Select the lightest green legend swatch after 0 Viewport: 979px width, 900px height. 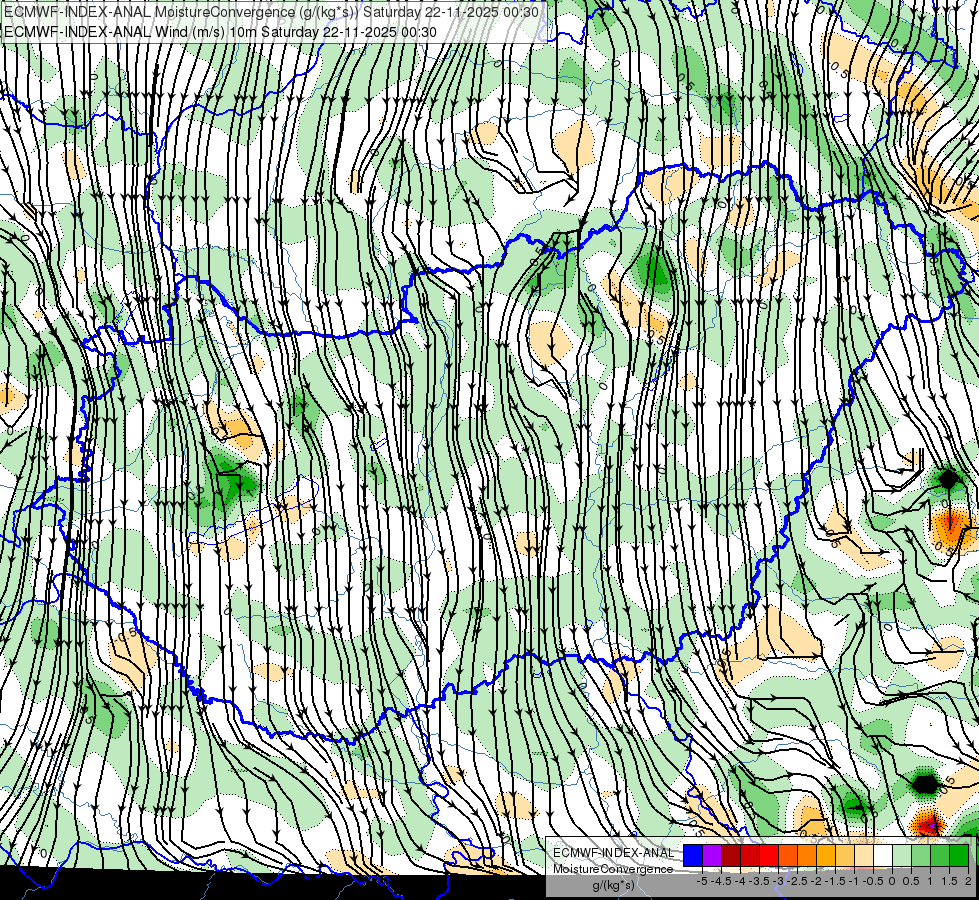pos(902,855)
